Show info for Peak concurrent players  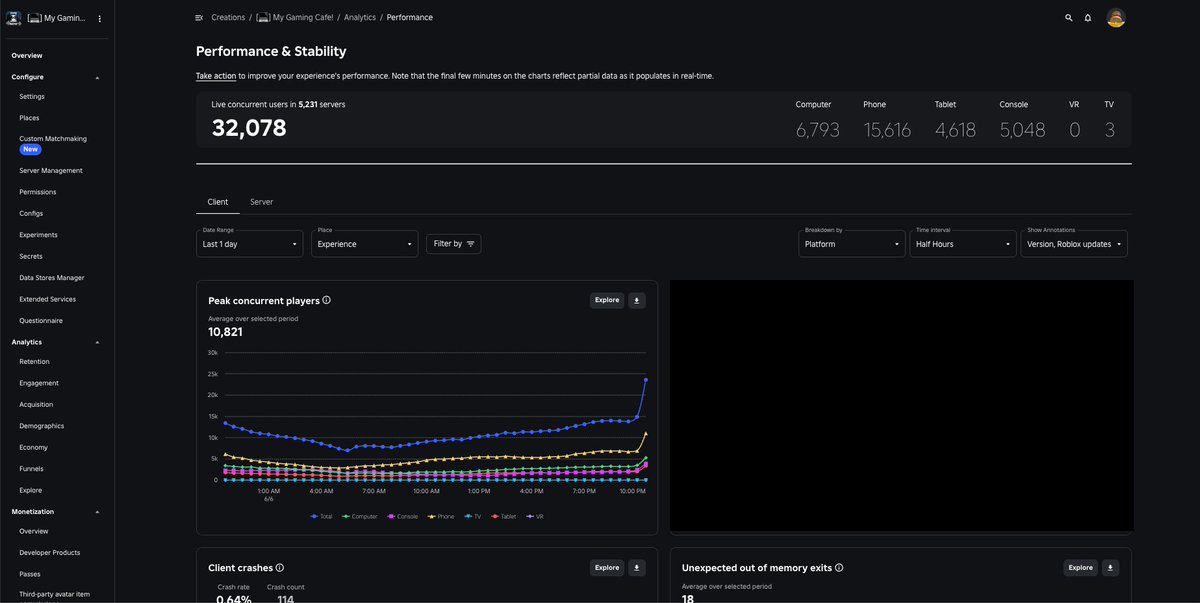pos(327,300)
